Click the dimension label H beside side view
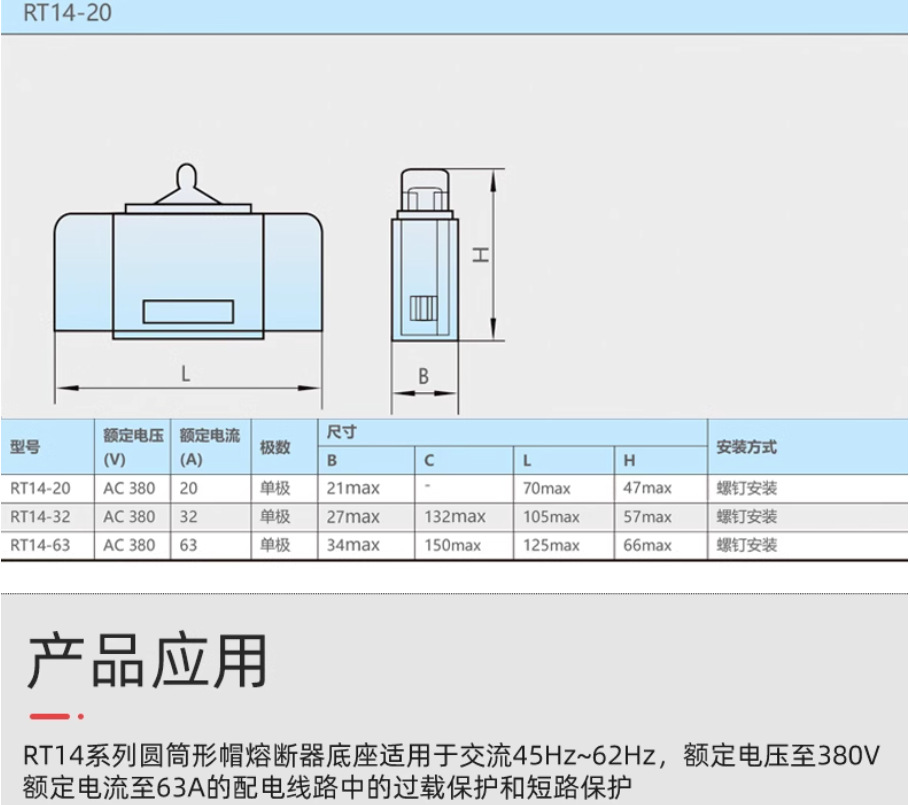 click(478, 255)
